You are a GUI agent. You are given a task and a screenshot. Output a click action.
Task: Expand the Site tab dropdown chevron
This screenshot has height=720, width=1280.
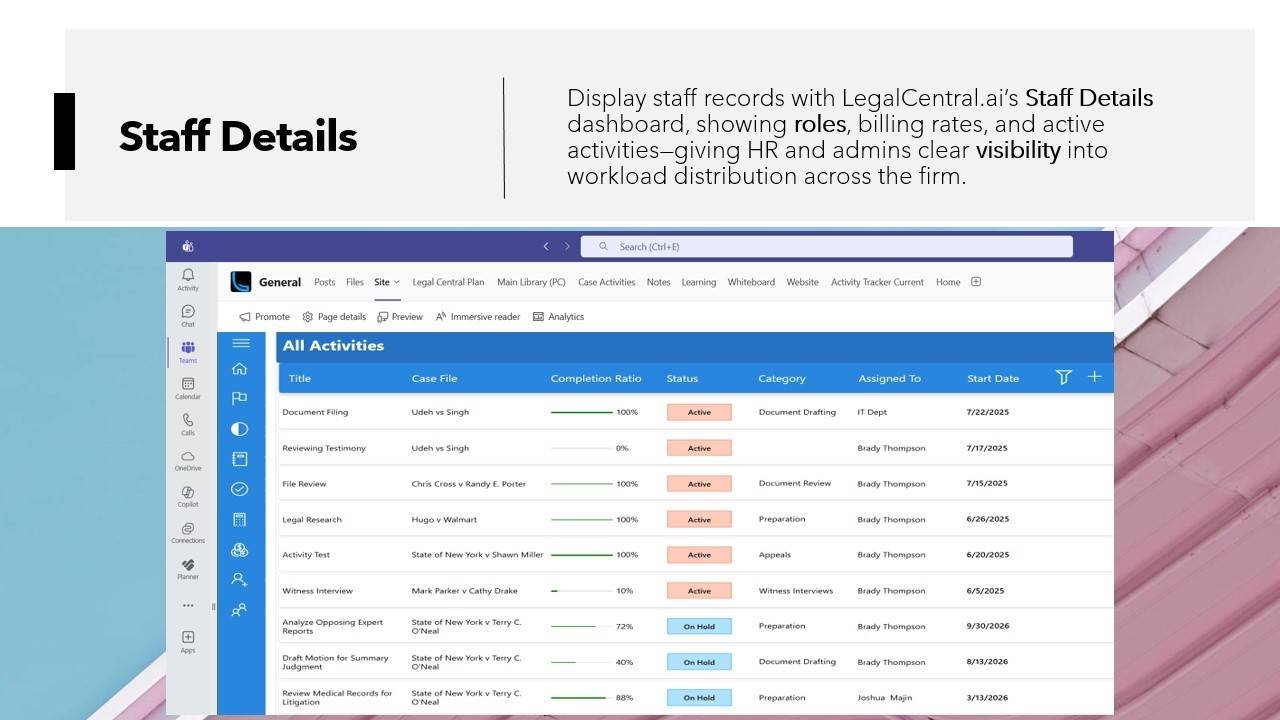click(397, 283)
